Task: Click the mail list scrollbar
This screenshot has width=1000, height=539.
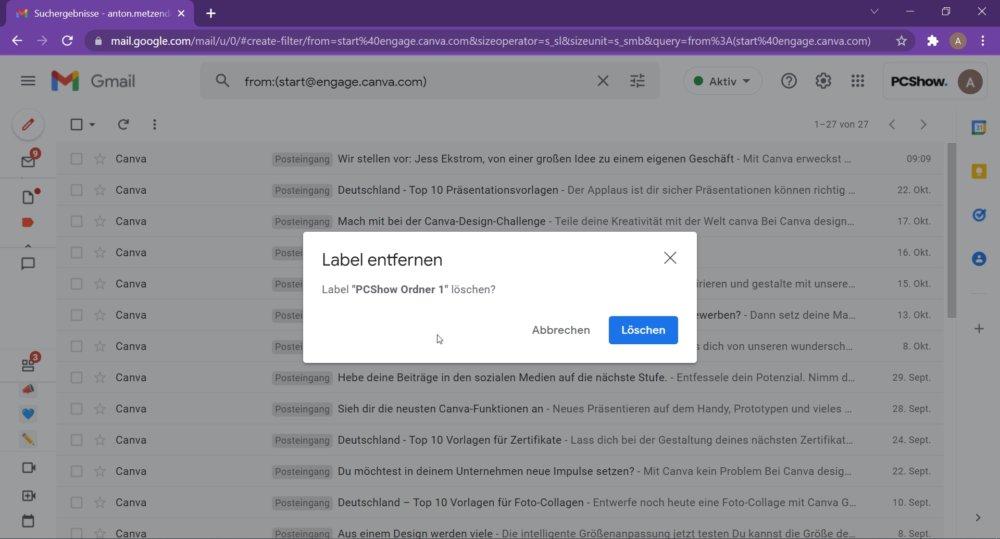Action: click(x=952, y=230)
